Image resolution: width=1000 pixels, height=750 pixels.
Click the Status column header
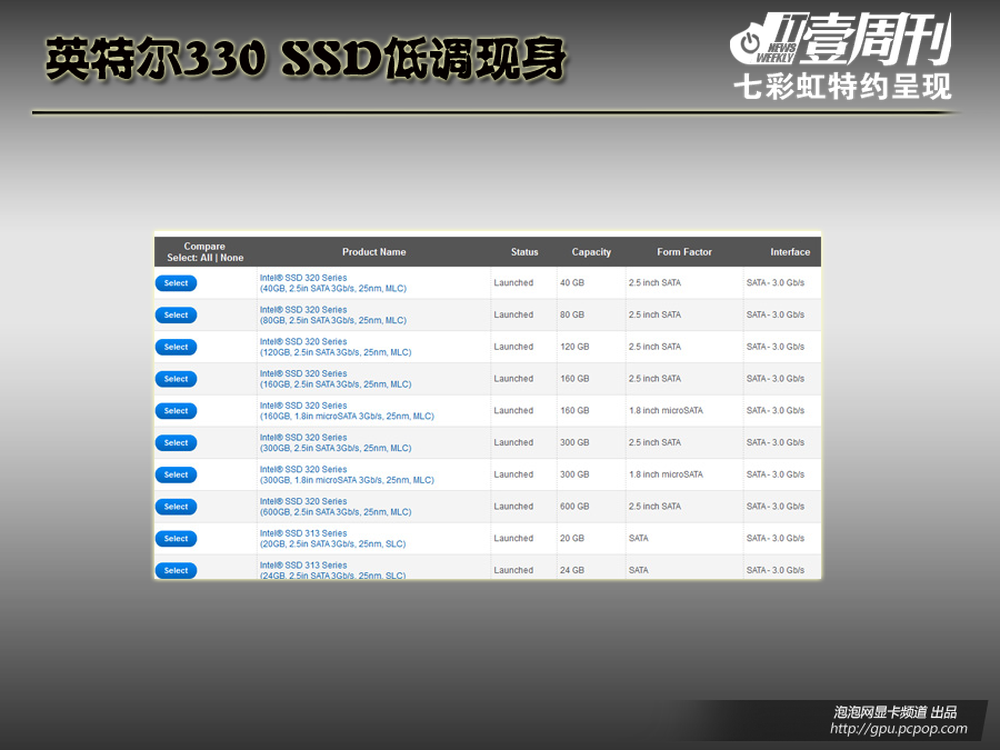(524, 252)
